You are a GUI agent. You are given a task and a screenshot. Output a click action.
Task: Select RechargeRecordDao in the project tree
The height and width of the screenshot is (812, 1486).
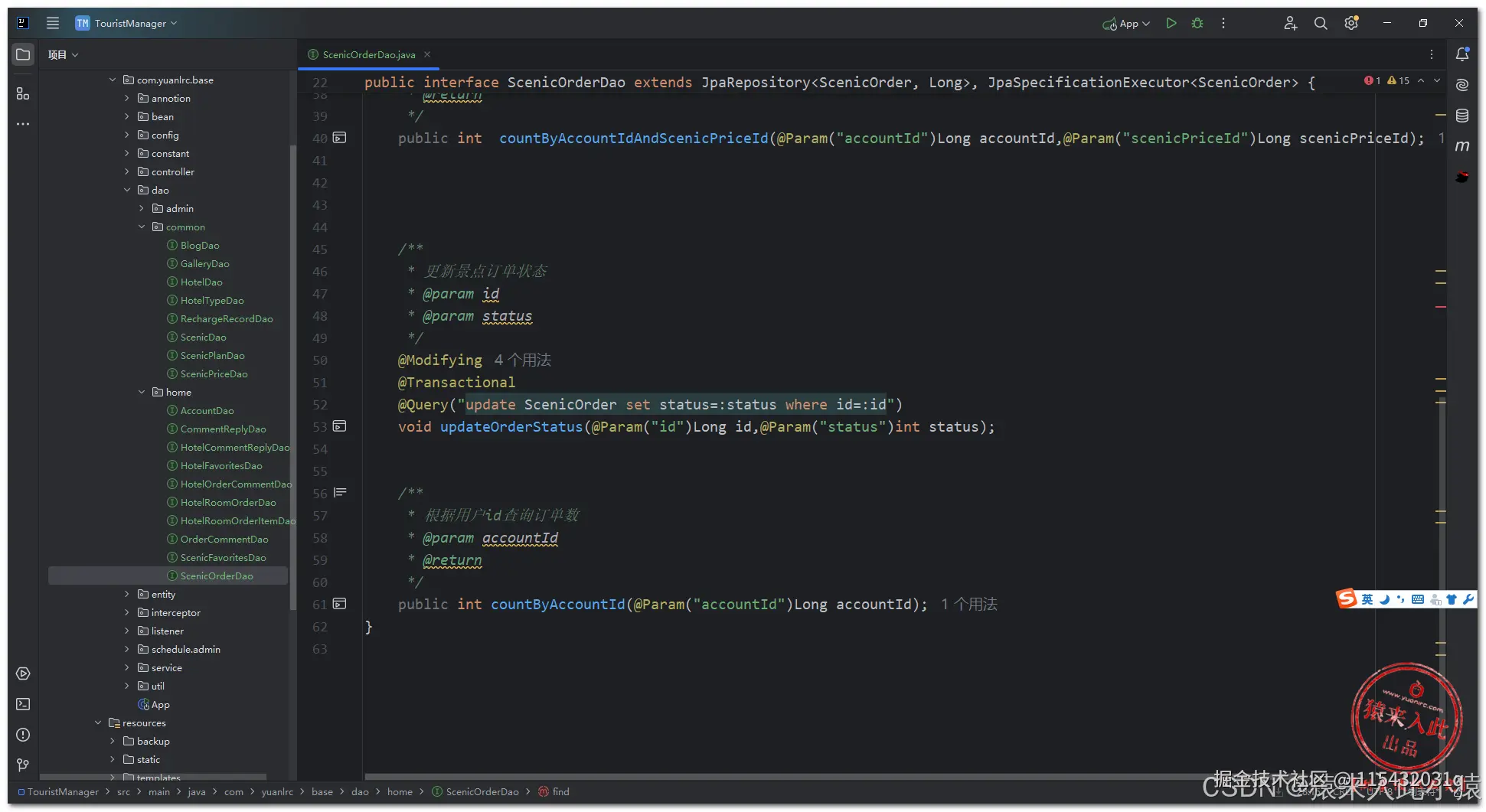[227, 318]
